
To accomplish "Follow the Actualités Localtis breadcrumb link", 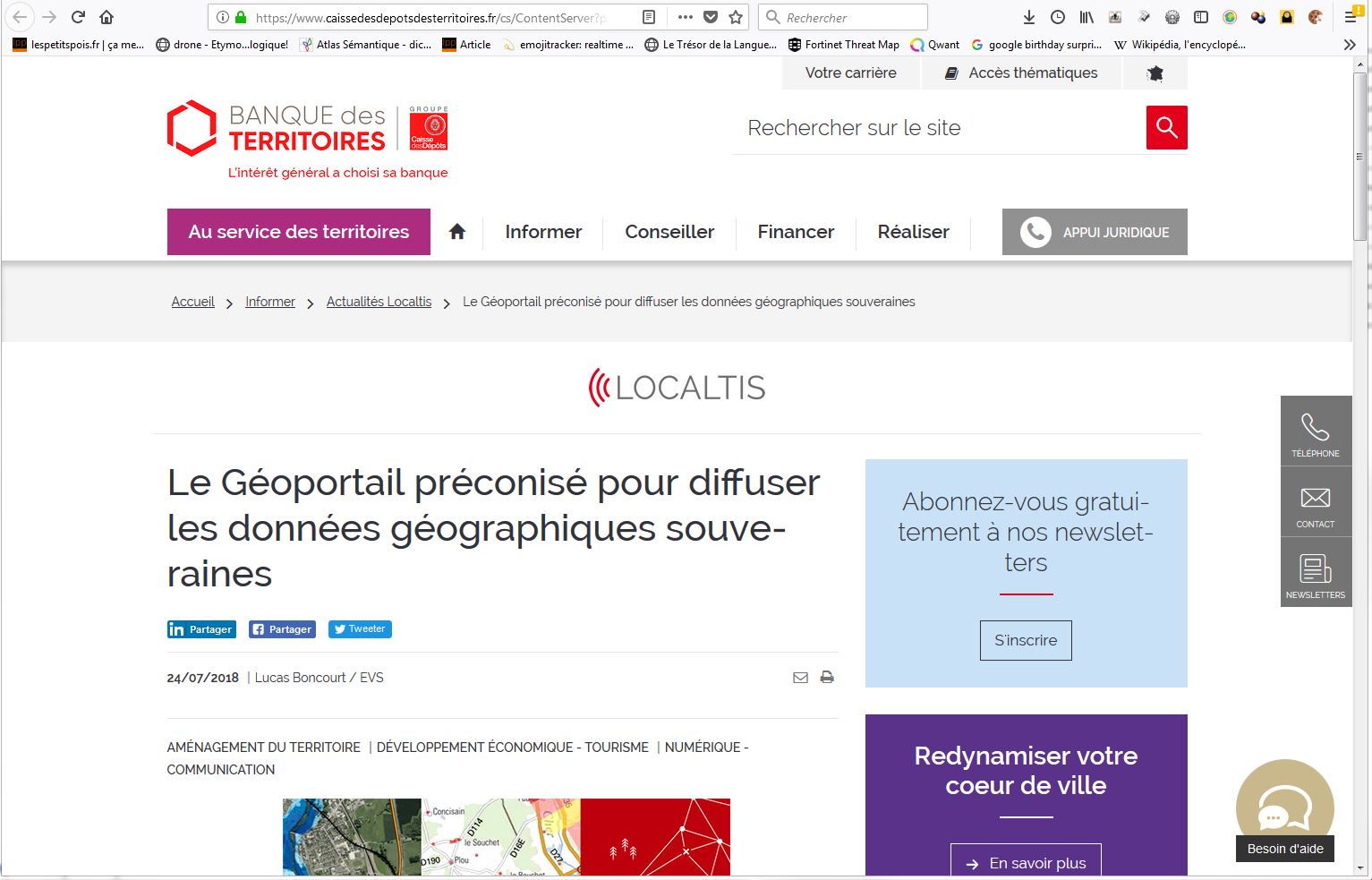I will pos(379,302).
